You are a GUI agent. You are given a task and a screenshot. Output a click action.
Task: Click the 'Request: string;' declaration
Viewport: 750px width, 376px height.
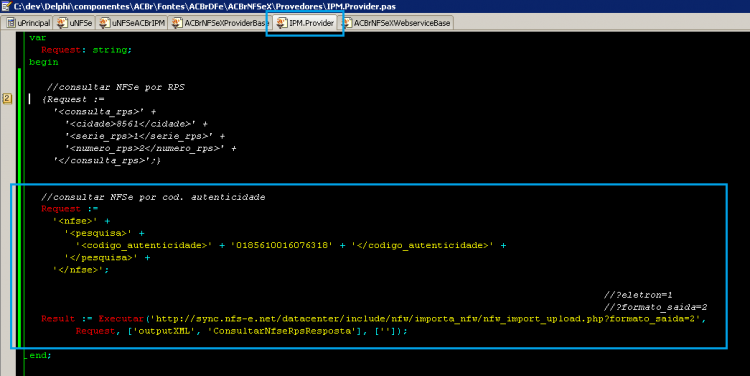[x=87, y=50]
